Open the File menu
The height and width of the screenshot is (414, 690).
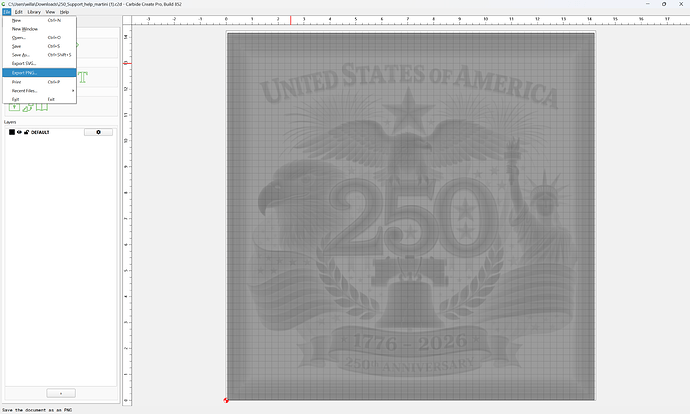(x=7, y=12)
